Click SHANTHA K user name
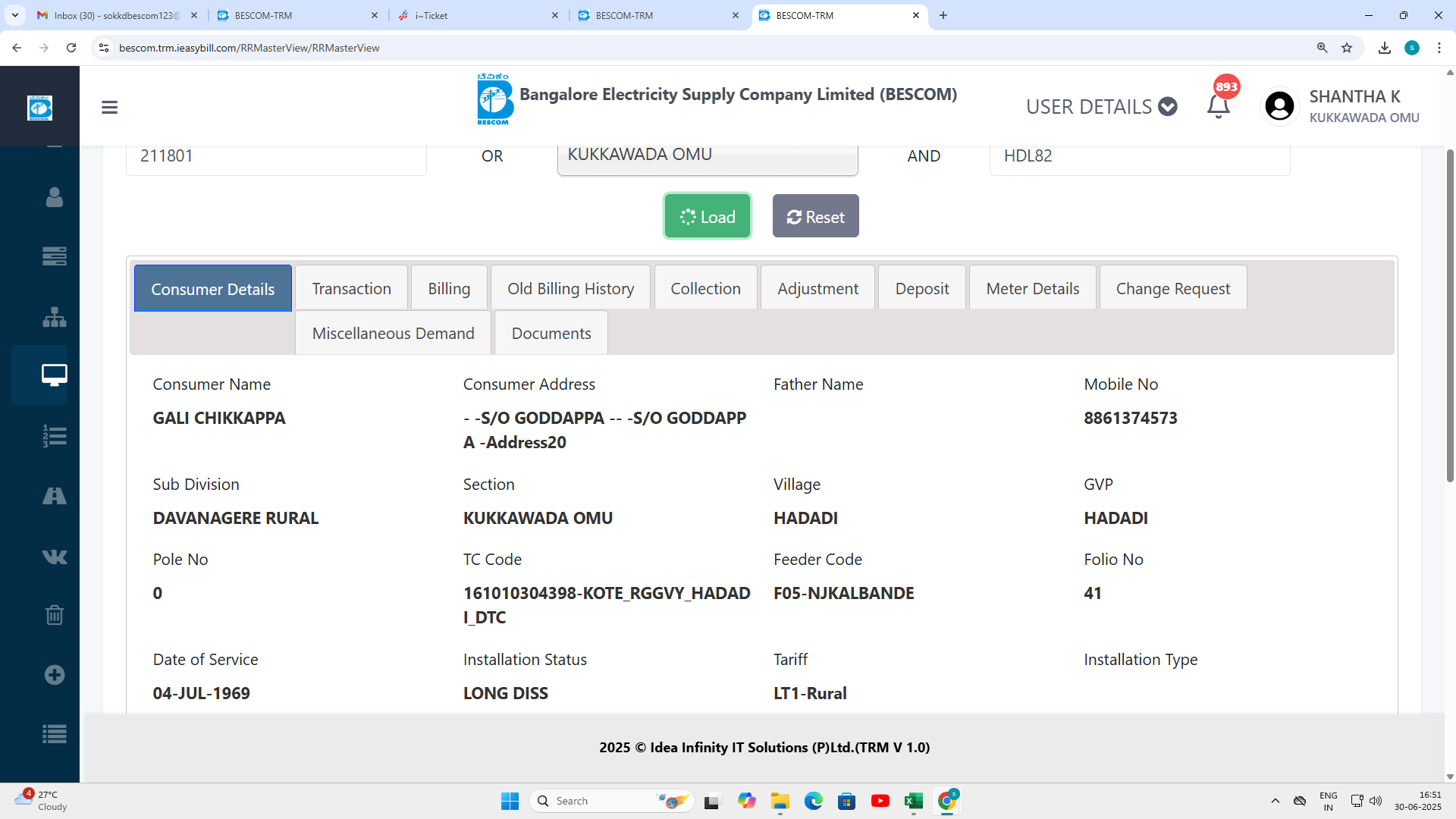The width and height of the screenshot is (1456, 819). [x=1354, y=96]
